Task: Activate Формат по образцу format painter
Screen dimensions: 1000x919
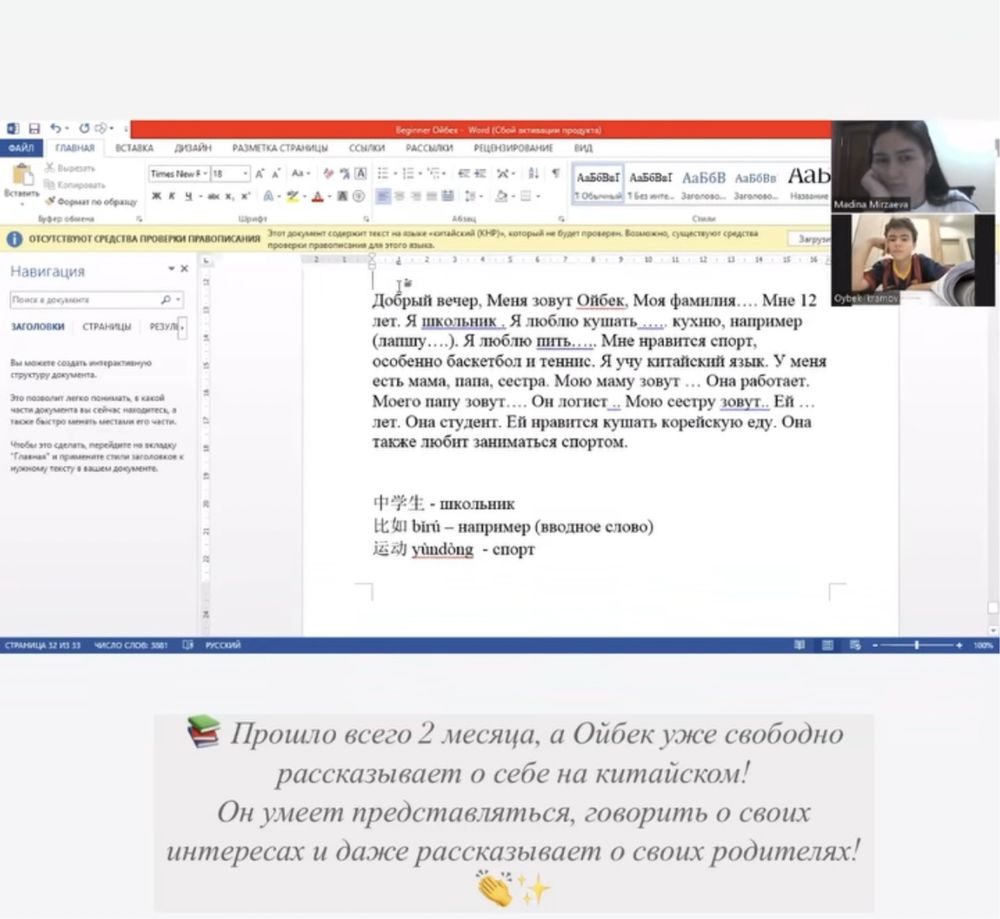Action: click(91, 202)
